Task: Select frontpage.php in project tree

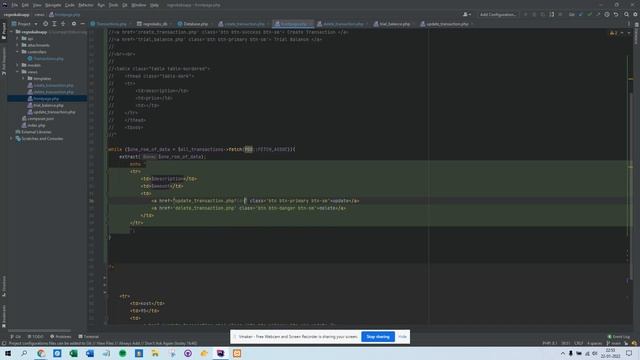Action: (x=47, y=99)
